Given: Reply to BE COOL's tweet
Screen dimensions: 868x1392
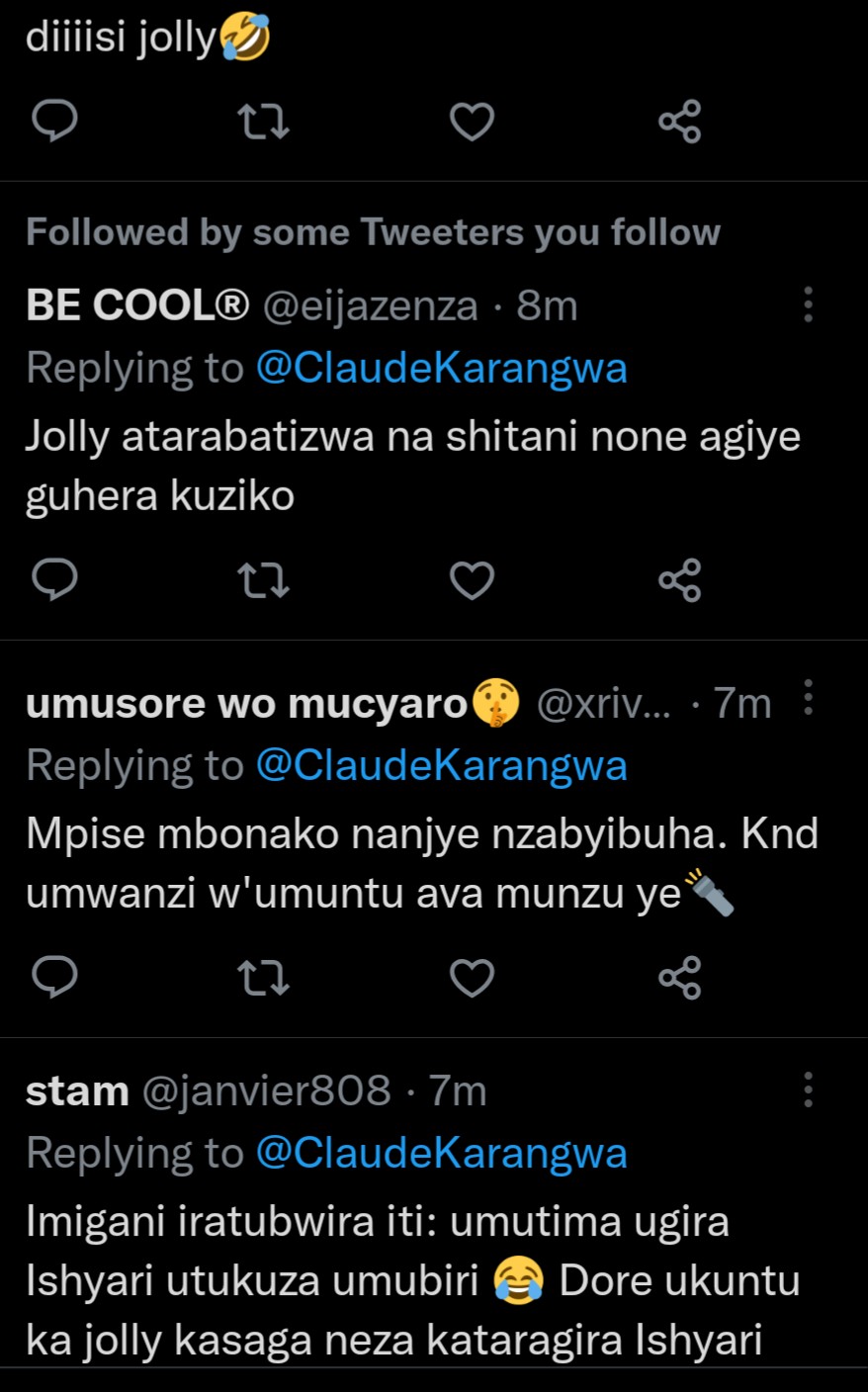Looking at the screenshot, I should (55, 579).
